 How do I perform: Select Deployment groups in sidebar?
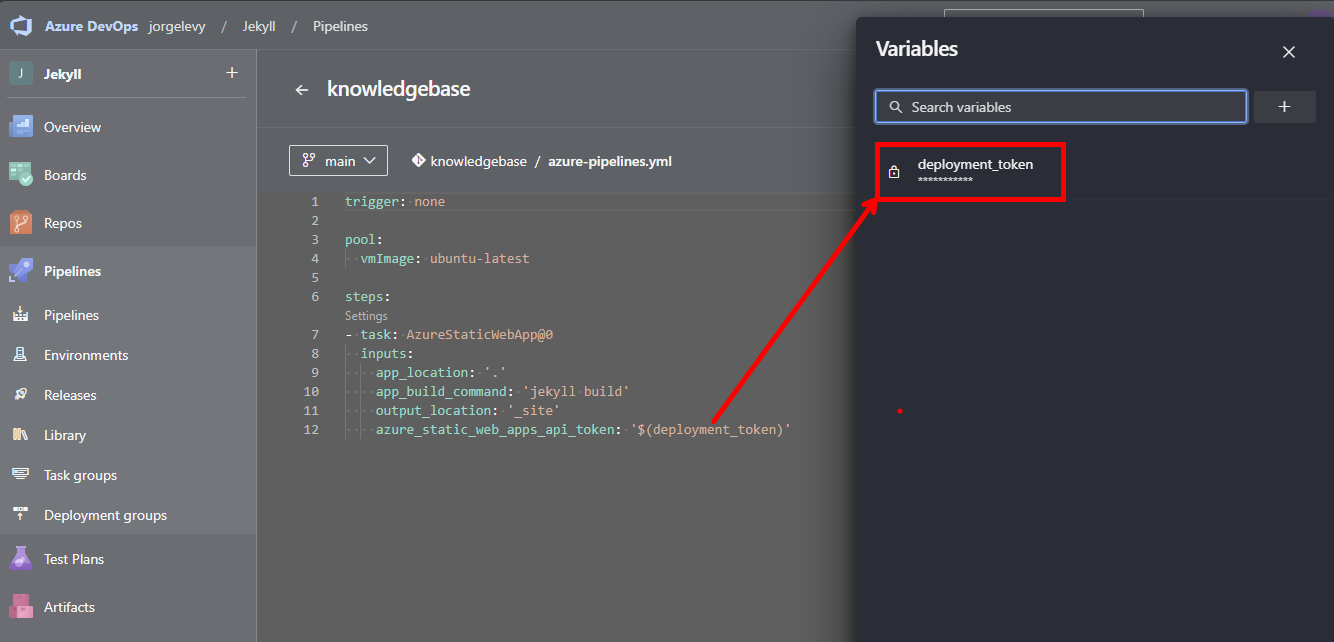click(105, 515)
